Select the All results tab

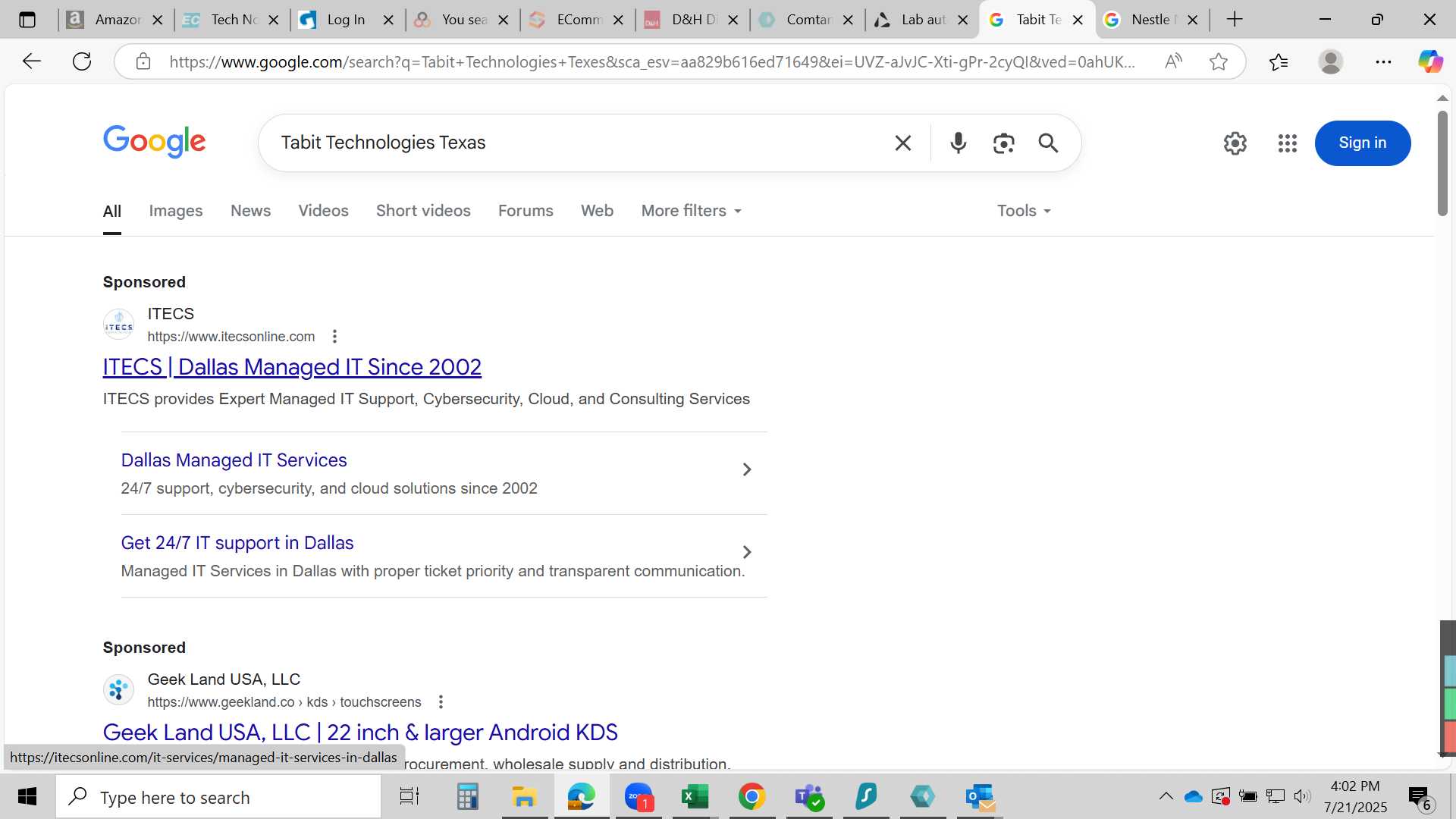(x=112, y=212)
